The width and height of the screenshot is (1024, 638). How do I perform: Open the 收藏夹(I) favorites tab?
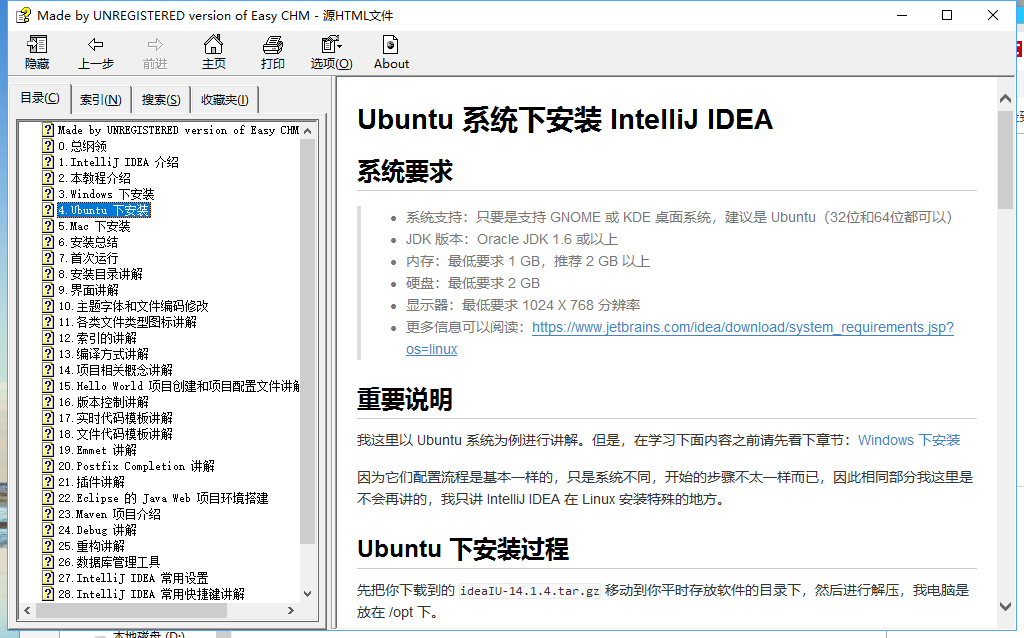point(225,99)
